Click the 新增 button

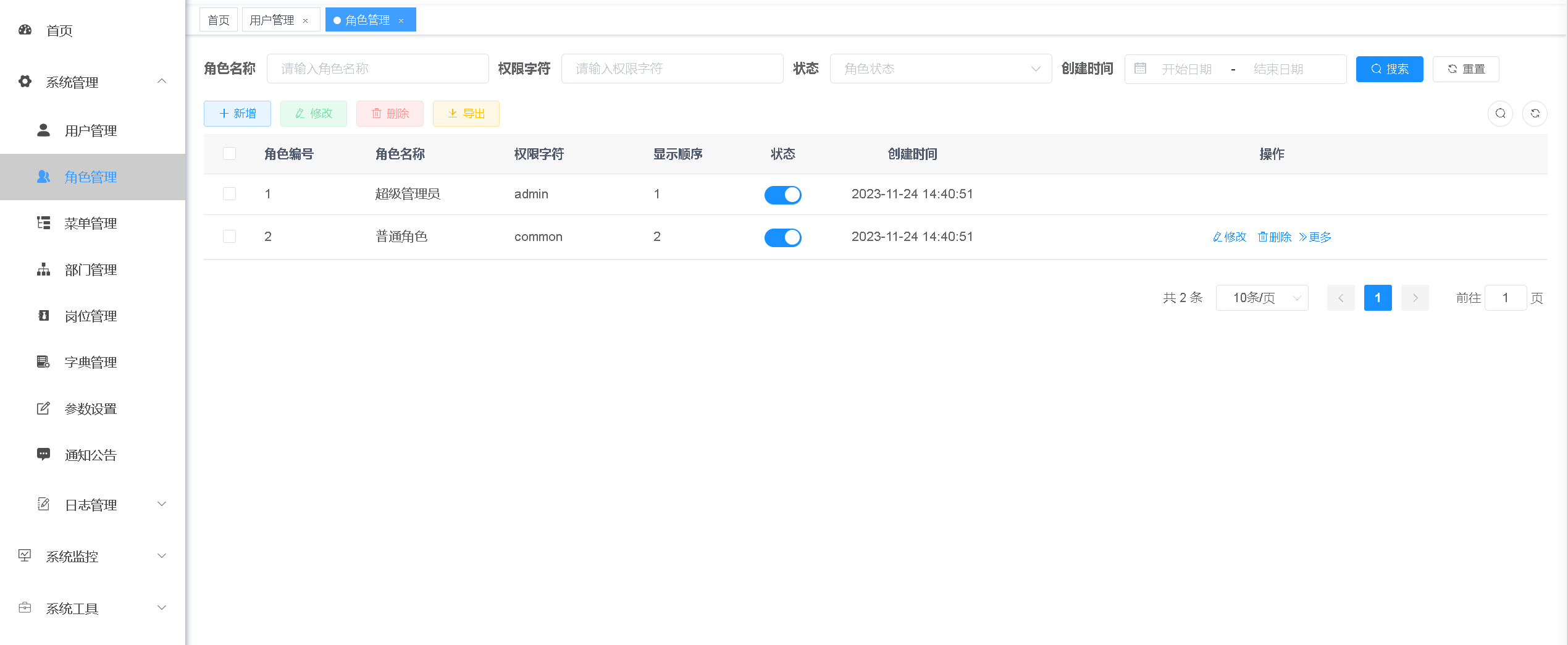237,113
